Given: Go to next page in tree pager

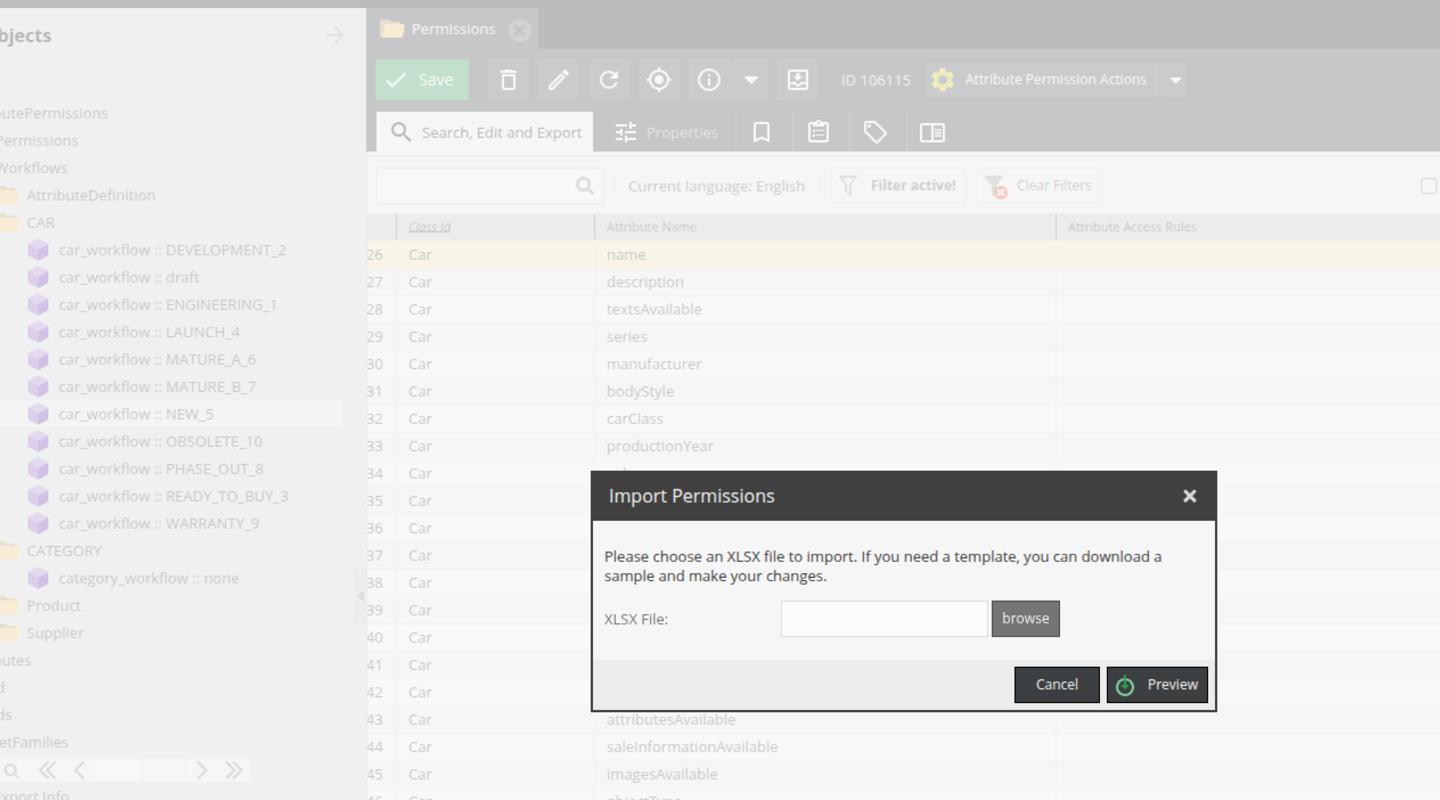Looking at the screenshot, I should coord(201,770).
